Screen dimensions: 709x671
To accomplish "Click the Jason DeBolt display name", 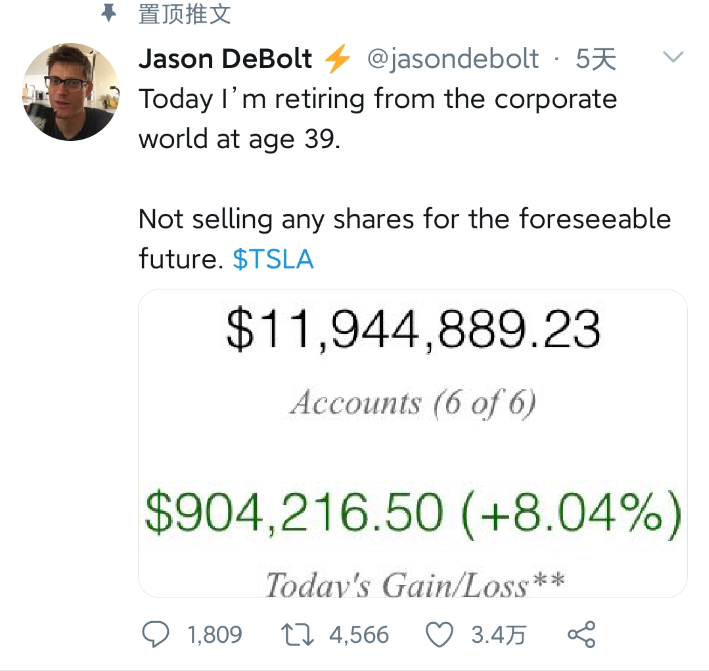I will [227, 59].
